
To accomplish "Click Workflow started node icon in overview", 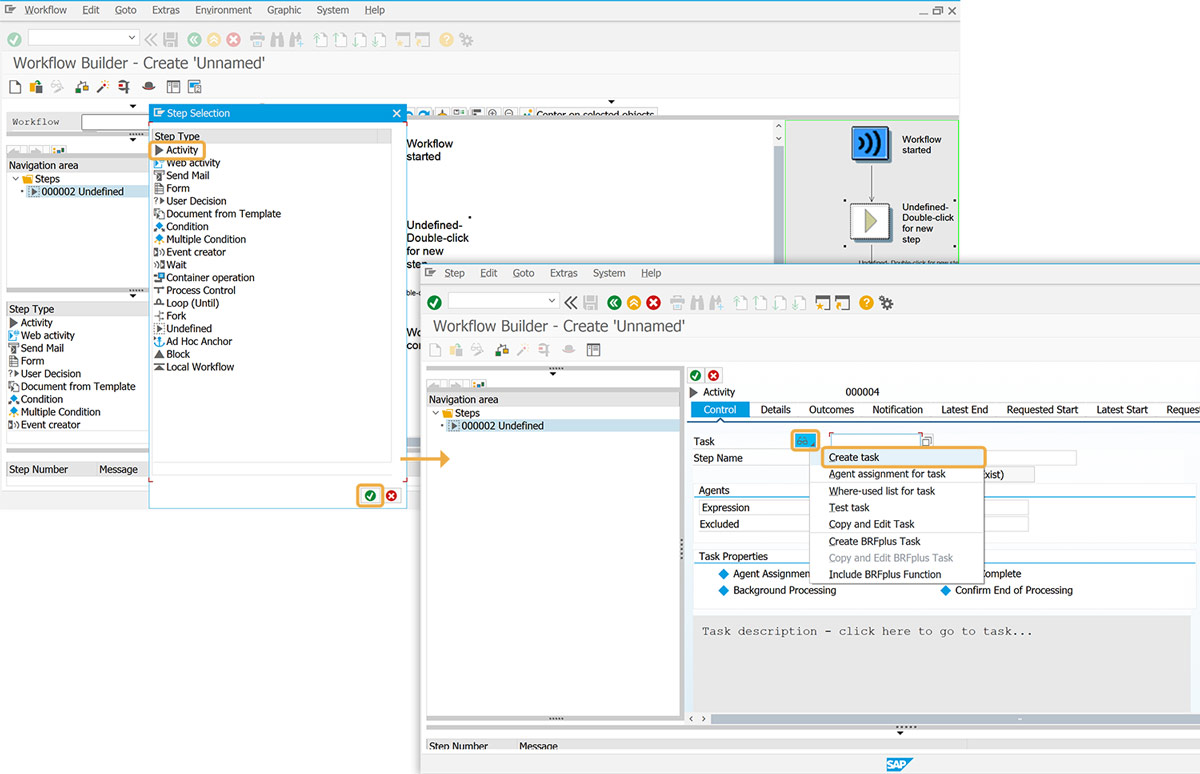I will pos(871,144).
